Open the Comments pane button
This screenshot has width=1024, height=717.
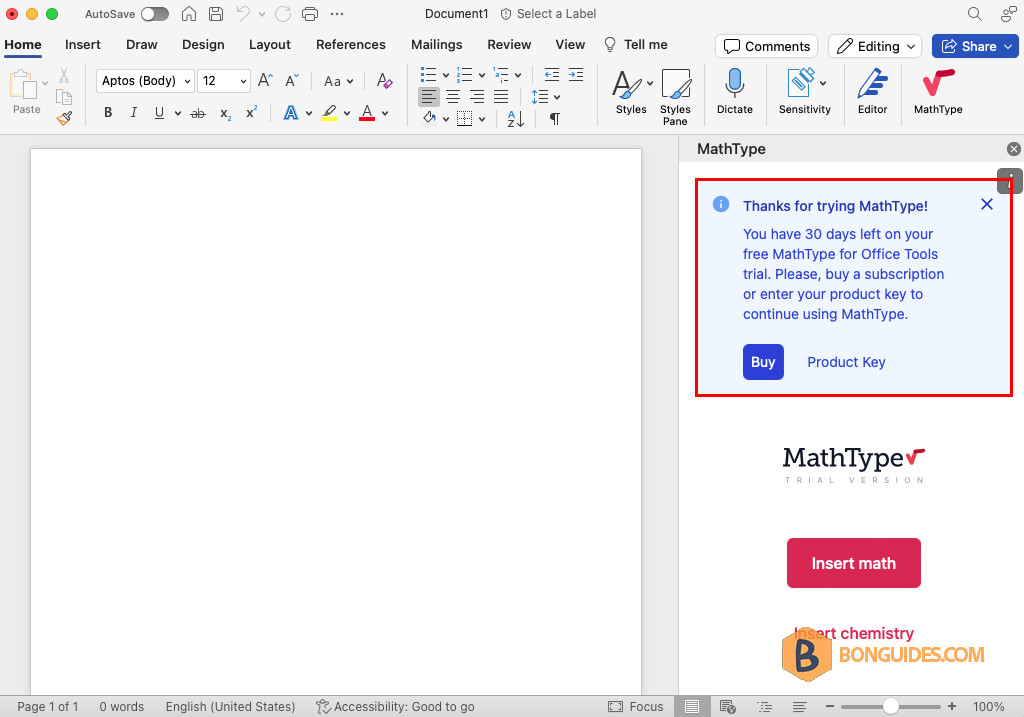point(767,46)
